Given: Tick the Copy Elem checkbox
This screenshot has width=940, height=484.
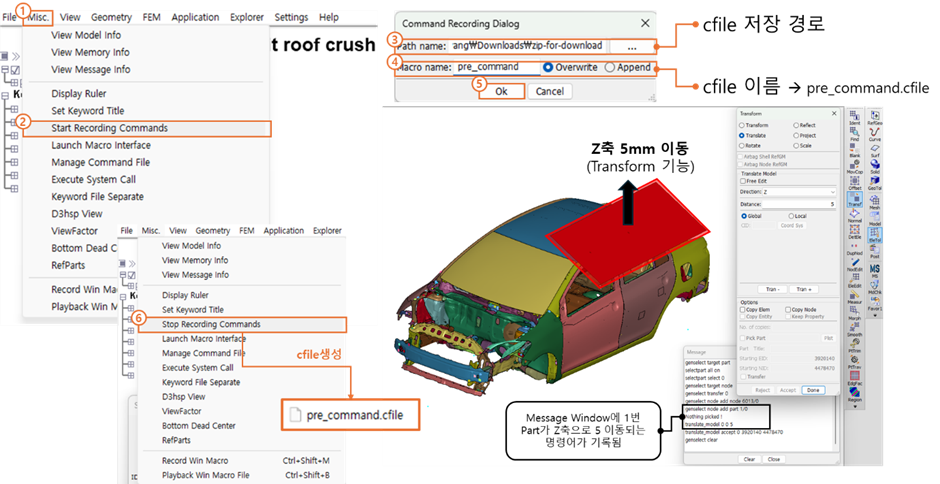Looking at the screenshot, I should coord(744,310).
